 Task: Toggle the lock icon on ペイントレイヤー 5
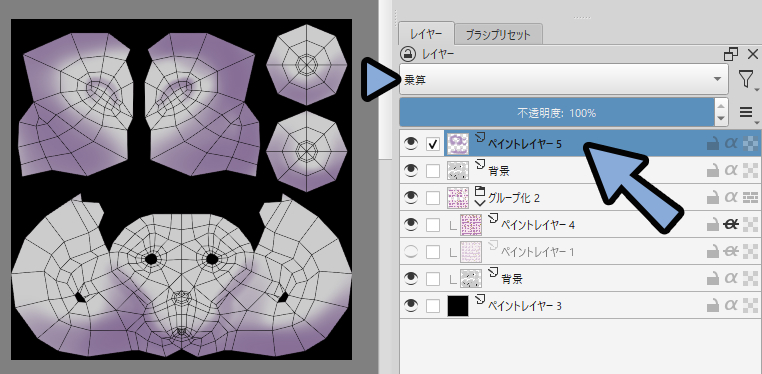[x=712, y=144]
